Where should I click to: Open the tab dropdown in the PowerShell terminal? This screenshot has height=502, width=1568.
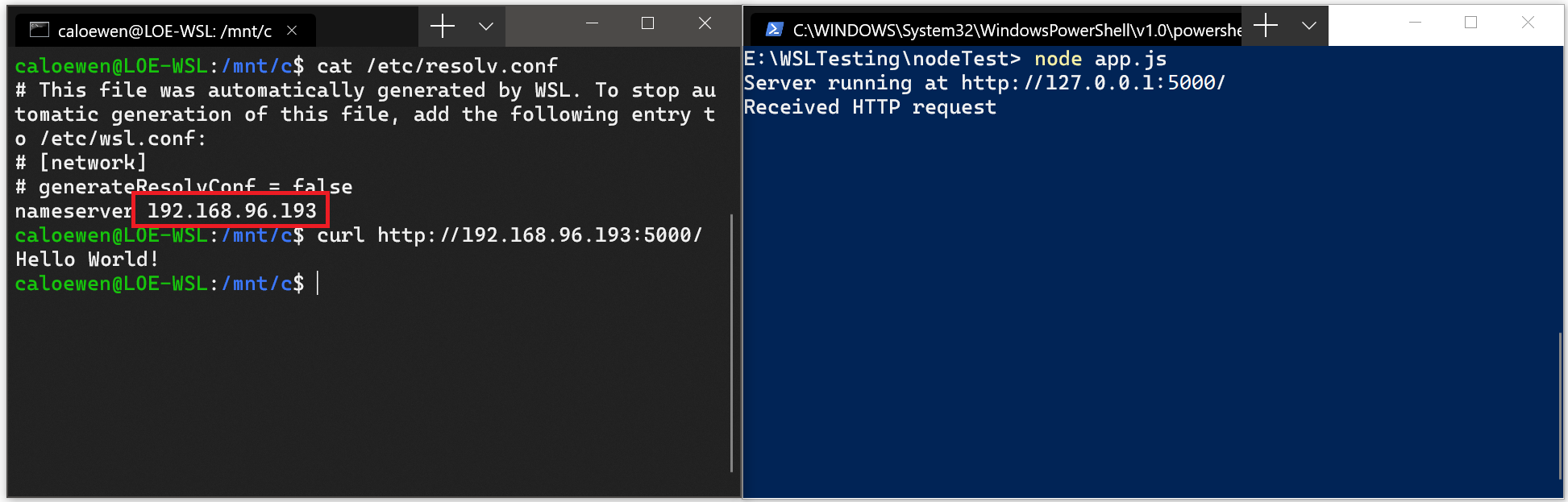[x=1308, y=26]
